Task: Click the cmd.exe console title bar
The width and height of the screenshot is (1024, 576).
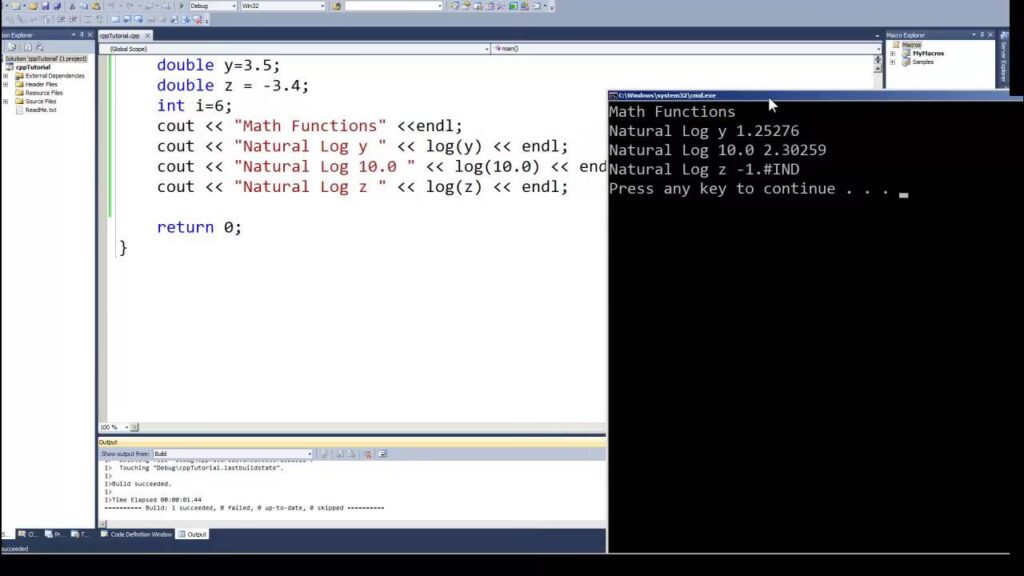Action: [810, 95]
